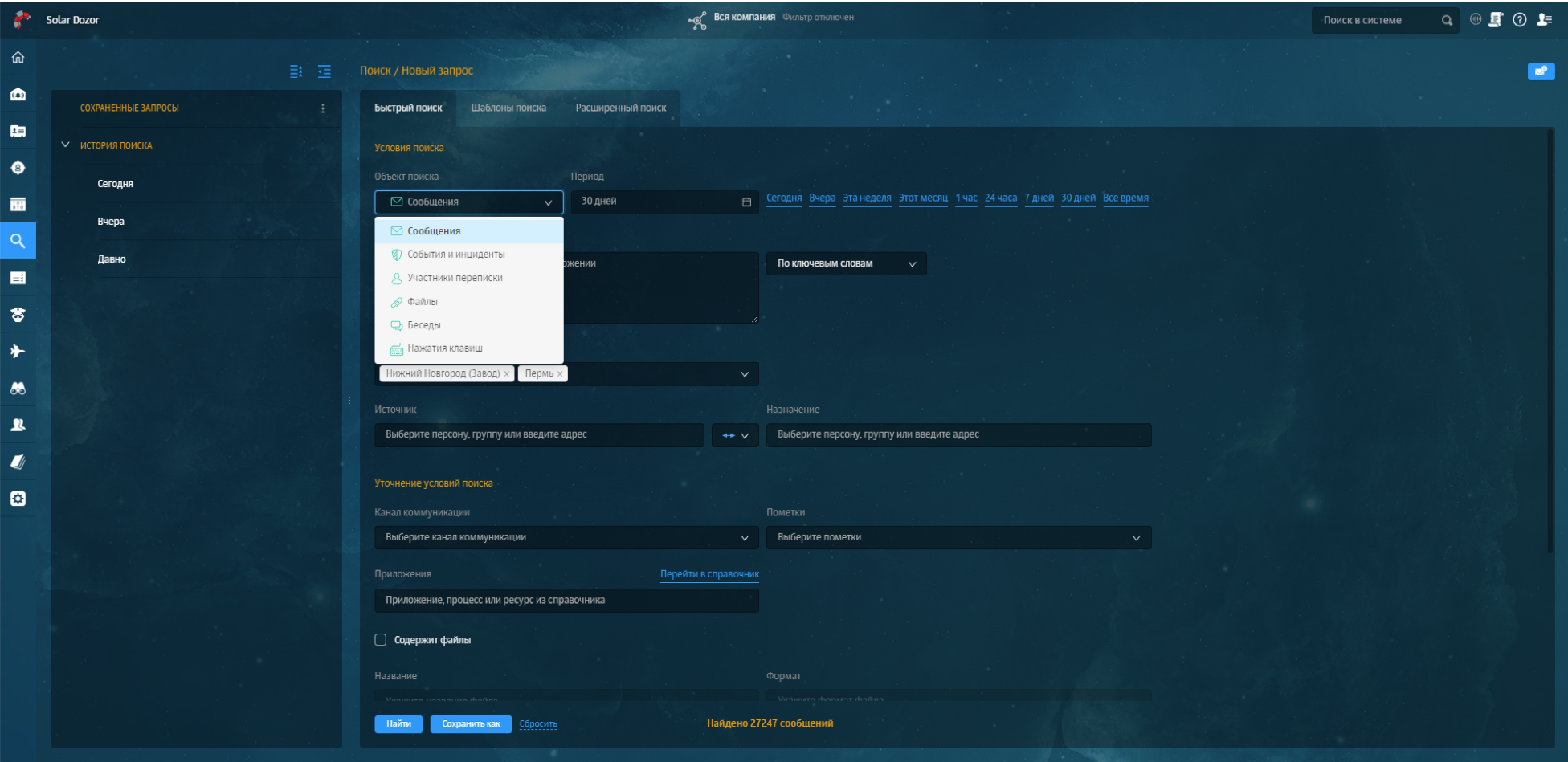Set period to Эта неделя

pos(867,198)
